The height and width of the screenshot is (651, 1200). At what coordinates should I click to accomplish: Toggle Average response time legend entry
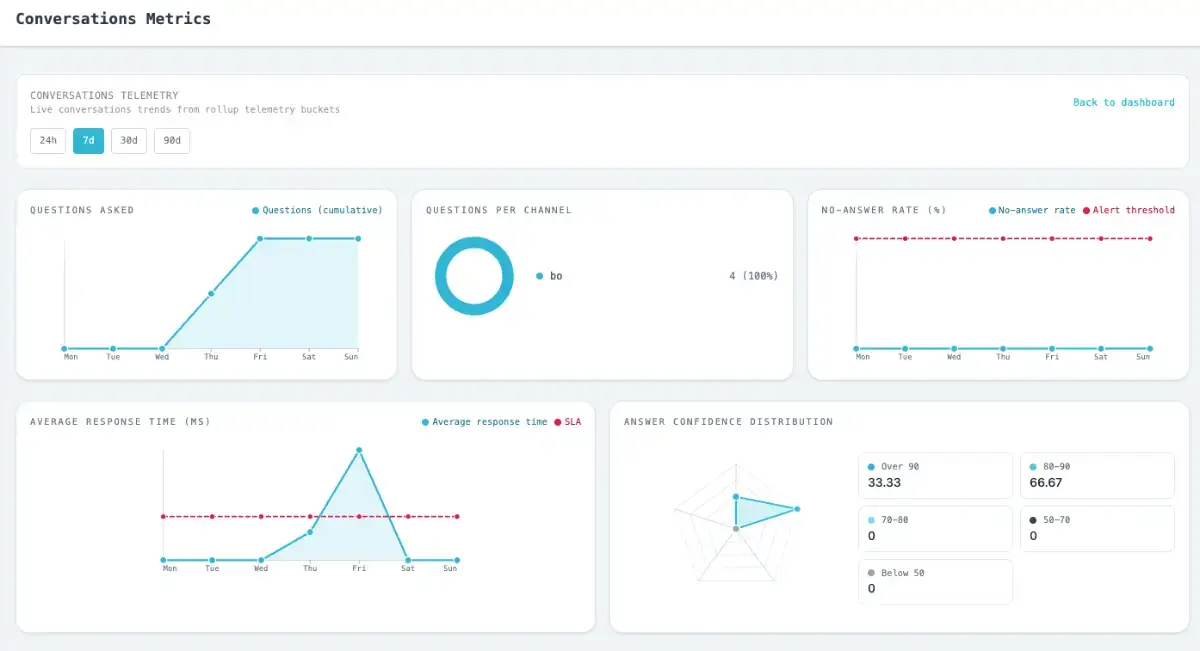[x=484, y=422]
